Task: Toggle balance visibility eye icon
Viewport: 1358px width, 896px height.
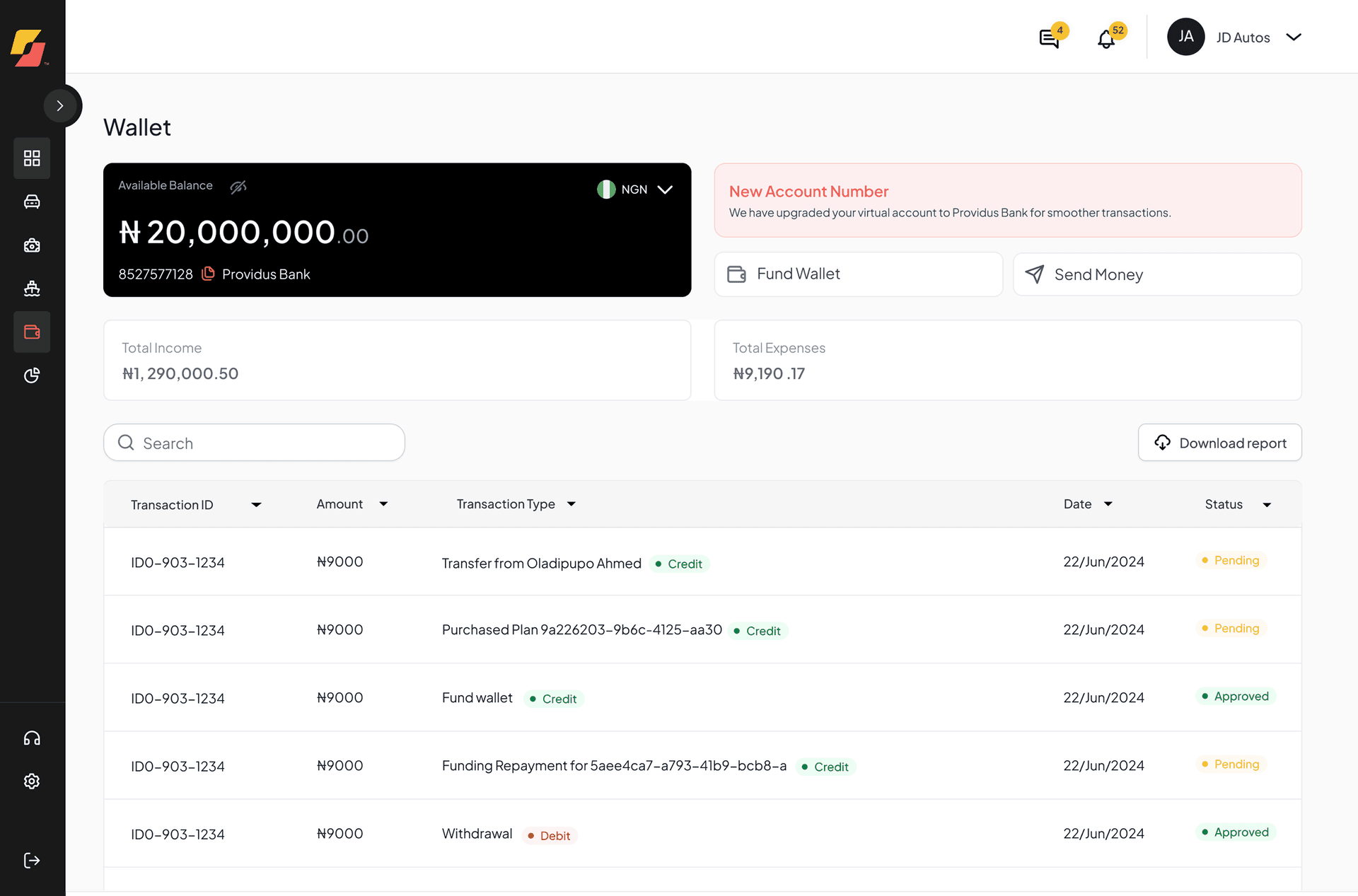Action: tap(238, 186)
